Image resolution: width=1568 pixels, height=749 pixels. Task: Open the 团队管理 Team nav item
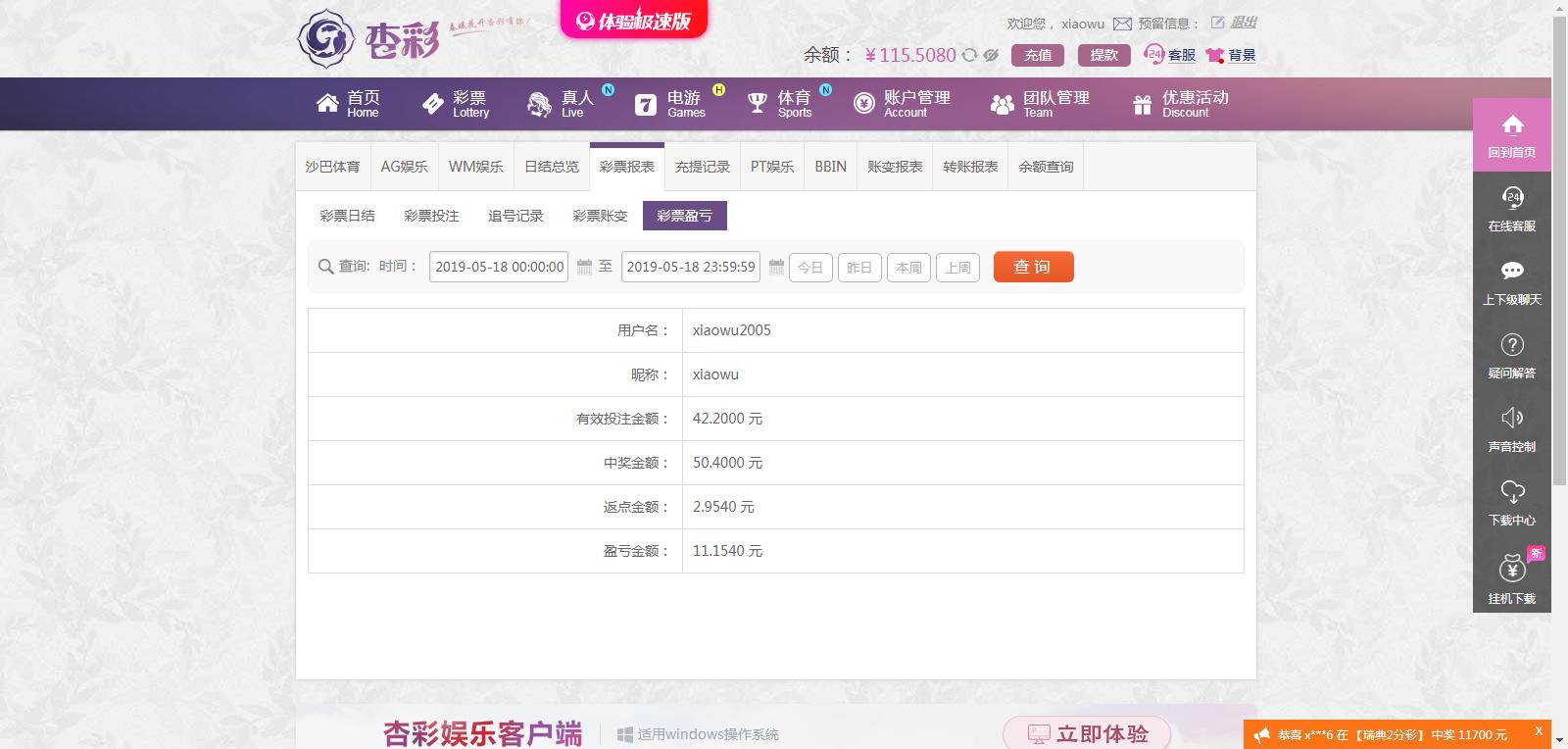(x=1040, y=103)
